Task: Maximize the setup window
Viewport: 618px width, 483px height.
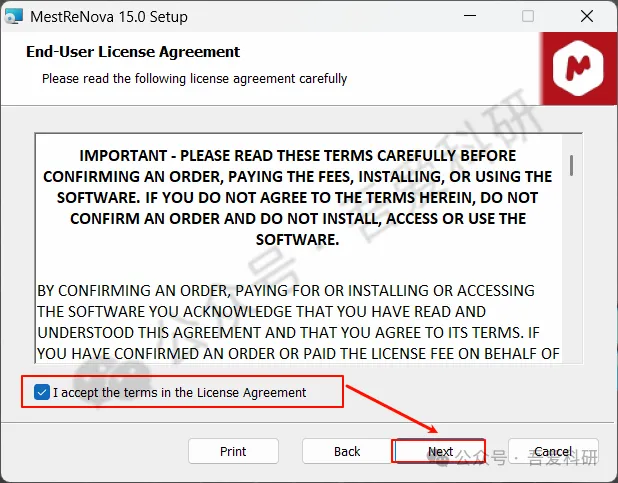Action: point(528,16)
